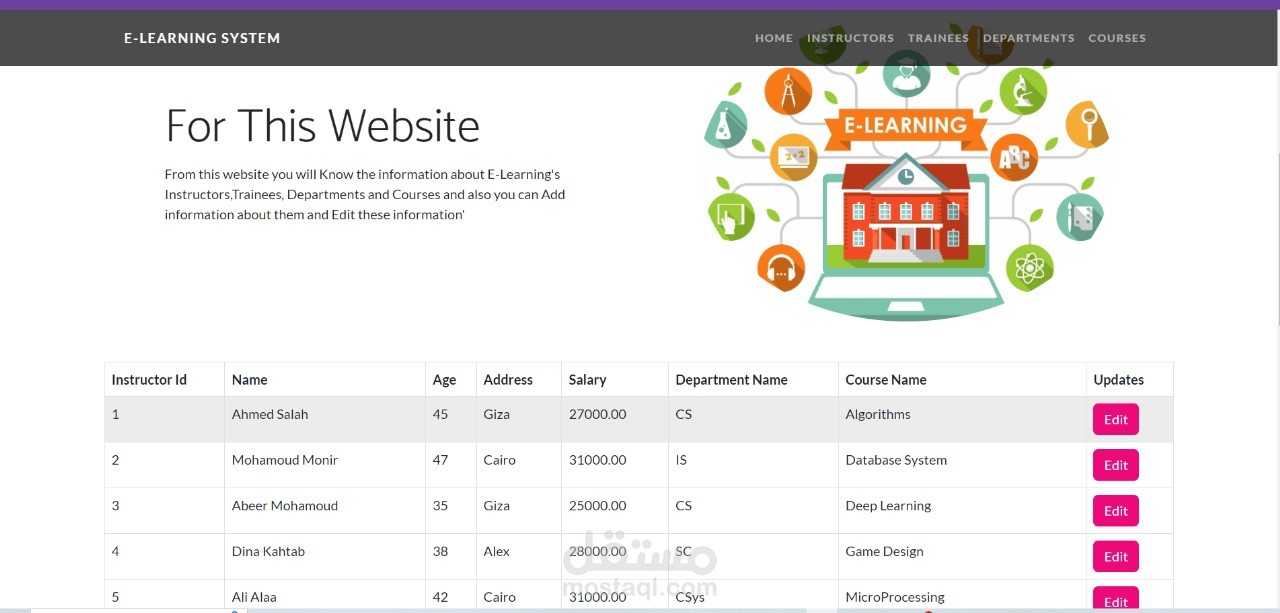Navigate to DEPARTMENTS in the navbar
The image size is (1280, 613).
(x=1028, y=38)
